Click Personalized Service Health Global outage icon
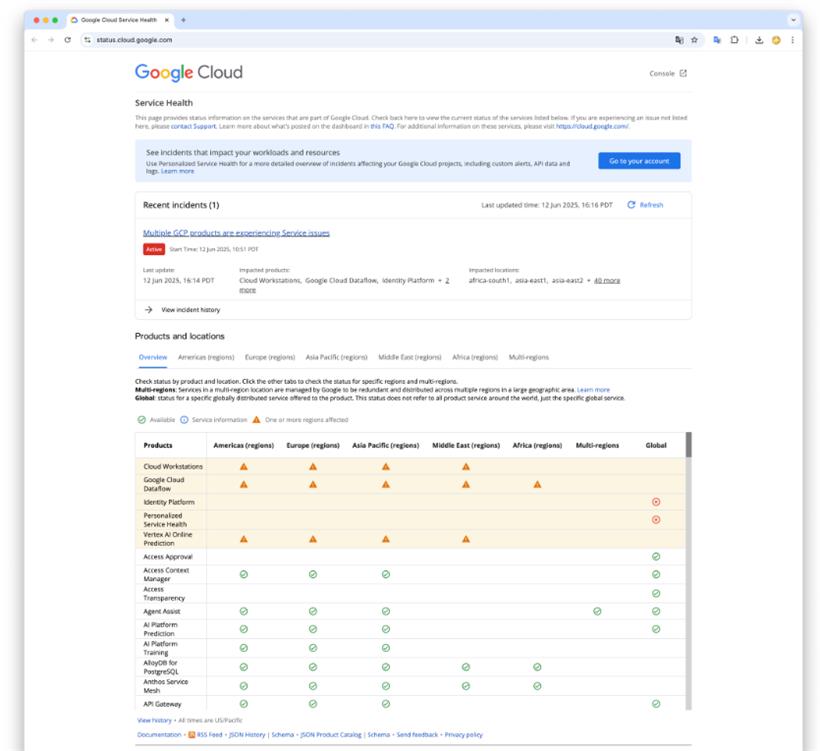Viewport: 820px width, 751px height. coord(656,519)
